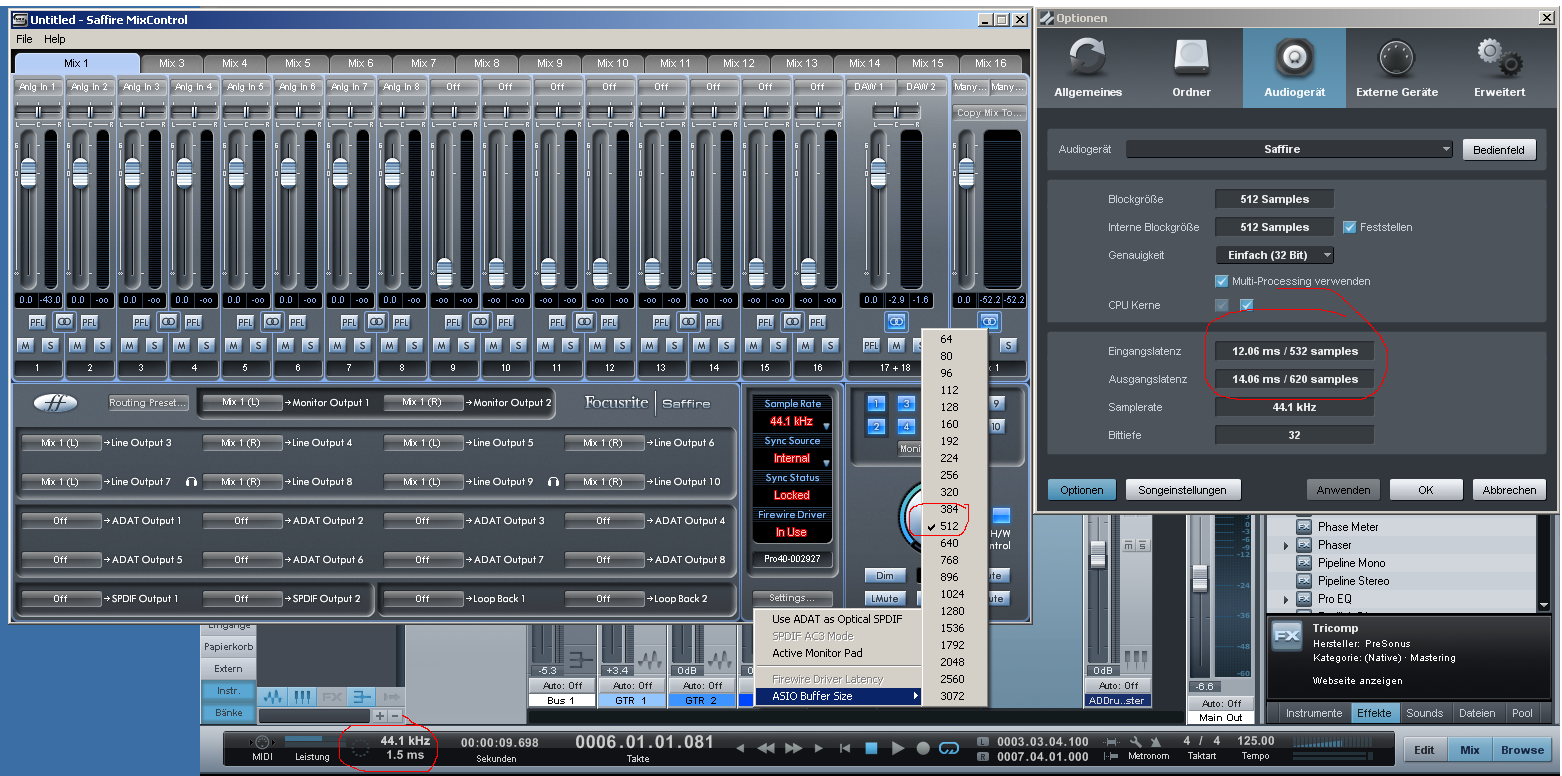Toggle the second CPU Kerne checkbox

(x=1246, y=305)
